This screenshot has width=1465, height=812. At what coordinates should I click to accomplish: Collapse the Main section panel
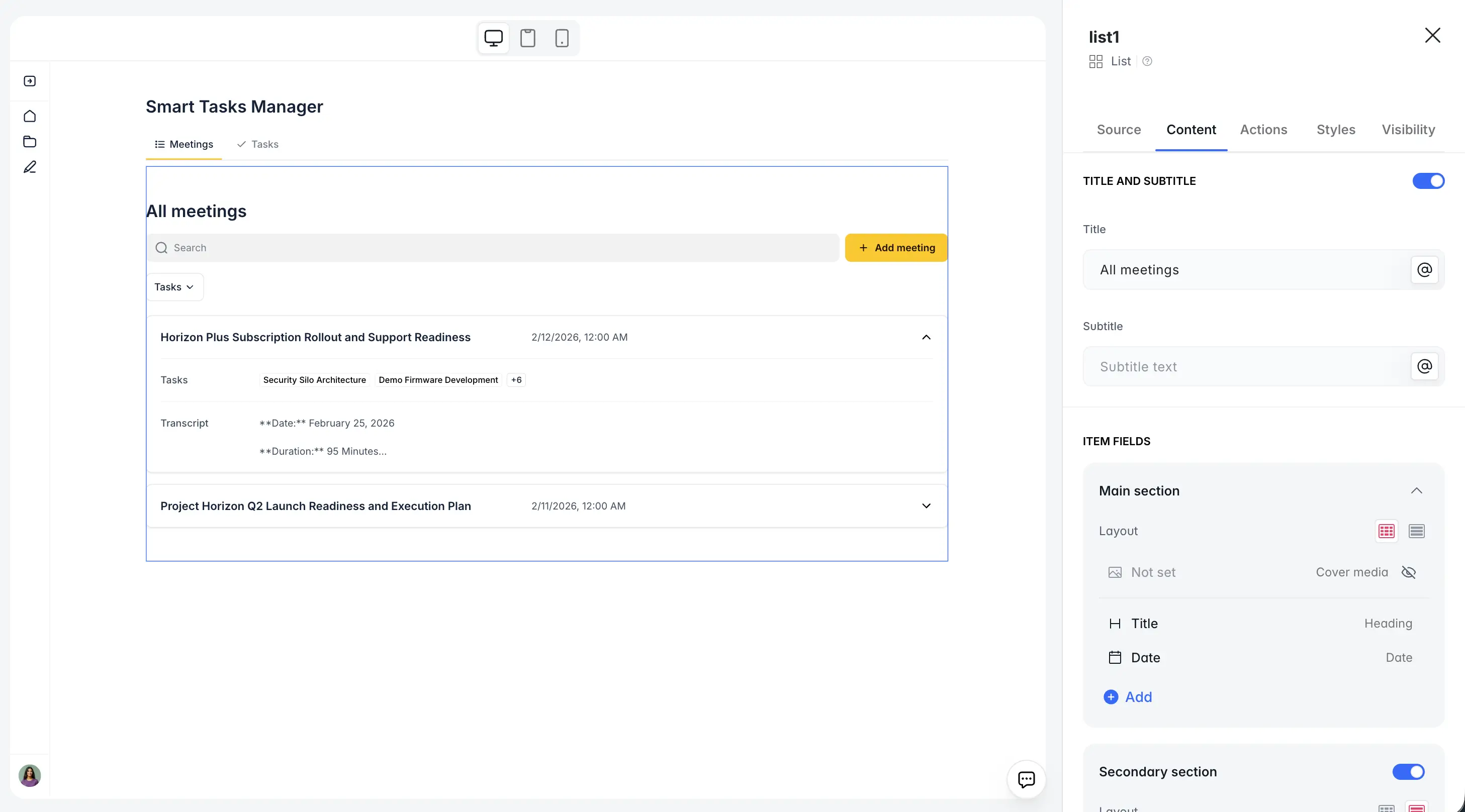(1417, 490)
